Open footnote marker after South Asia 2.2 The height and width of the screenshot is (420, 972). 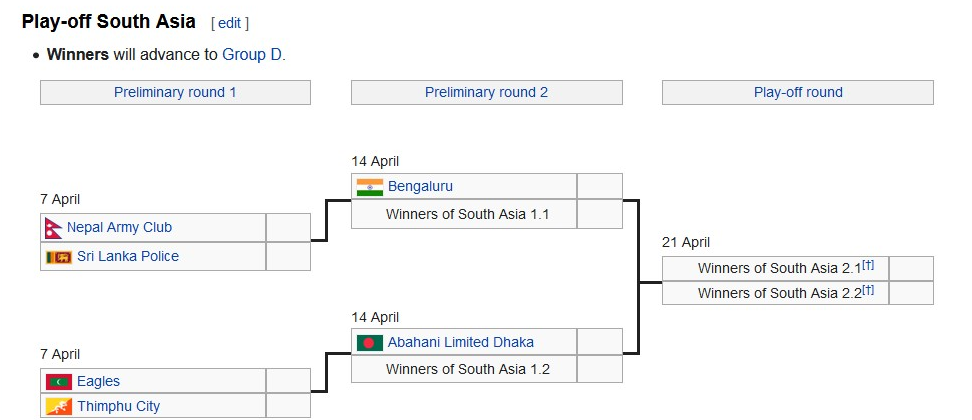tap(868, 290)
